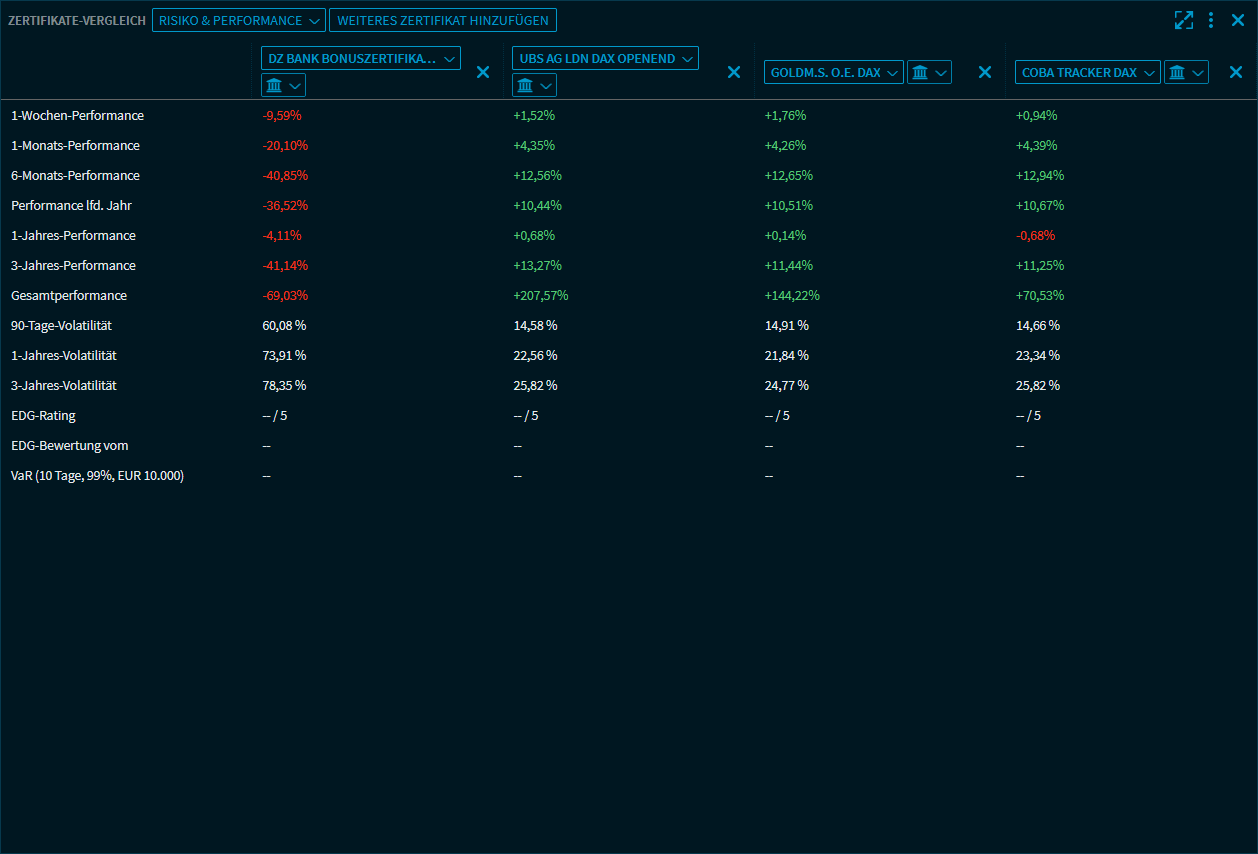
Task: Expand the COBA Tracker DAX dropdown
Action: pyautogui.click(x=1088, y=72)
